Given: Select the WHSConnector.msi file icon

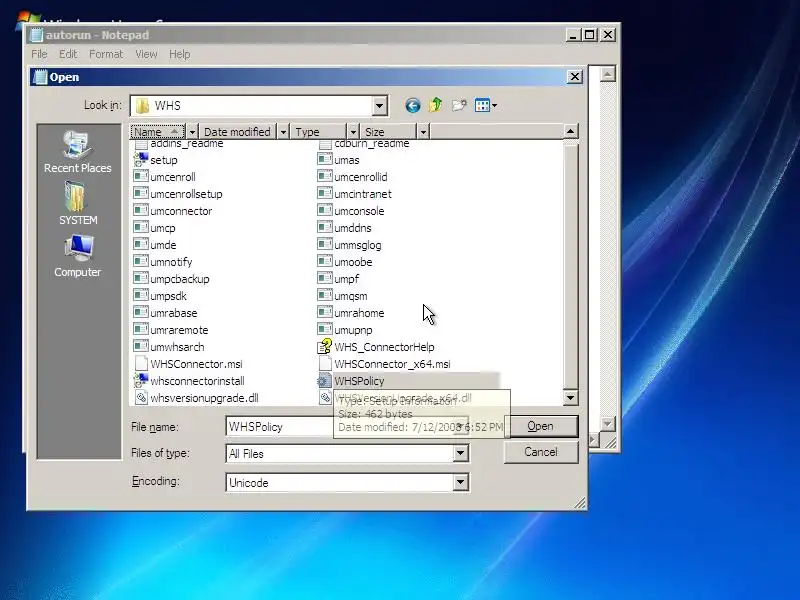Looking at the screenshot, I should coord(141,363).
